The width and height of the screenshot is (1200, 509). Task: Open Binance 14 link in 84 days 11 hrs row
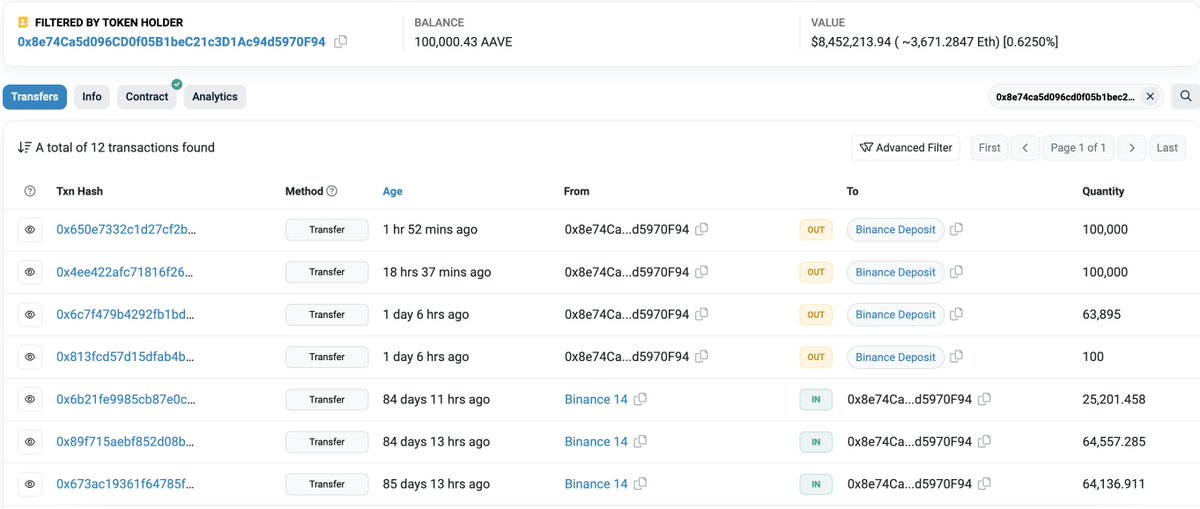tap(596, 399)
